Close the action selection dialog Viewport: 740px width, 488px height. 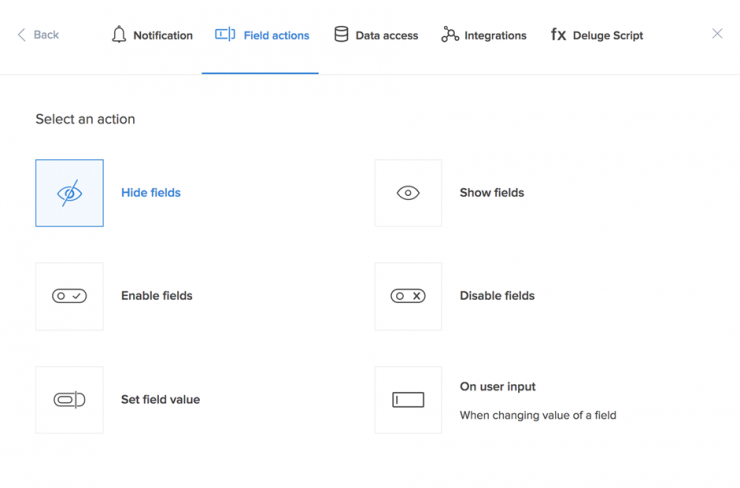click(717, 34)
